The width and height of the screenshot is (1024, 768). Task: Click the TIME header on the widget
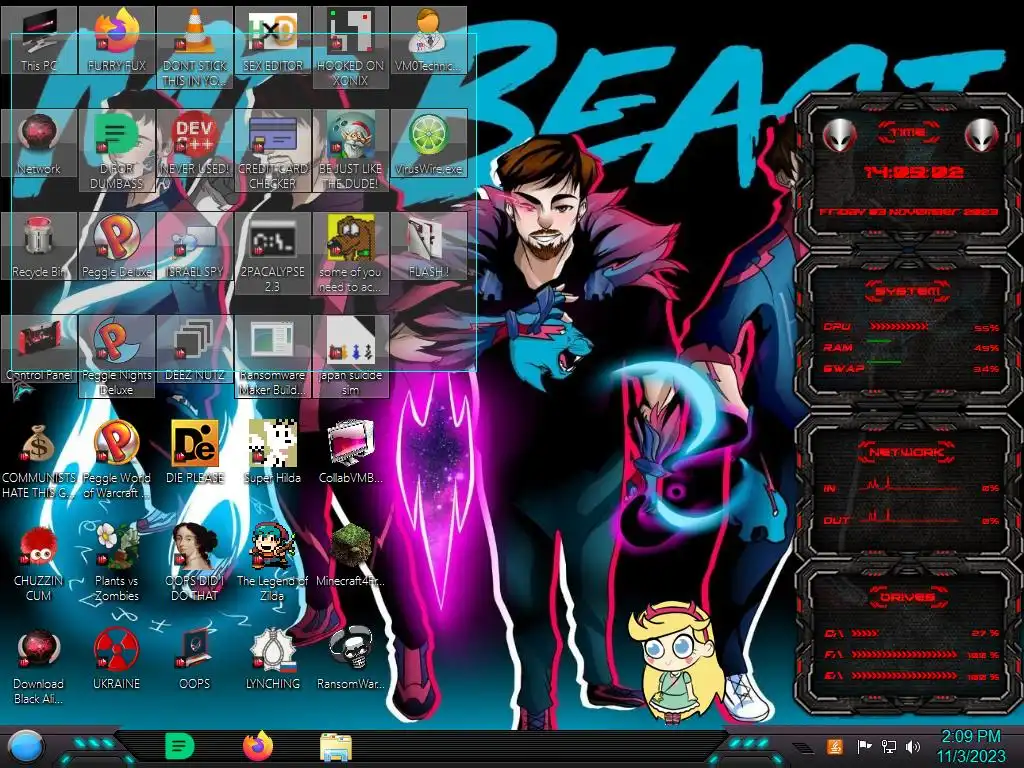[908, 133]
